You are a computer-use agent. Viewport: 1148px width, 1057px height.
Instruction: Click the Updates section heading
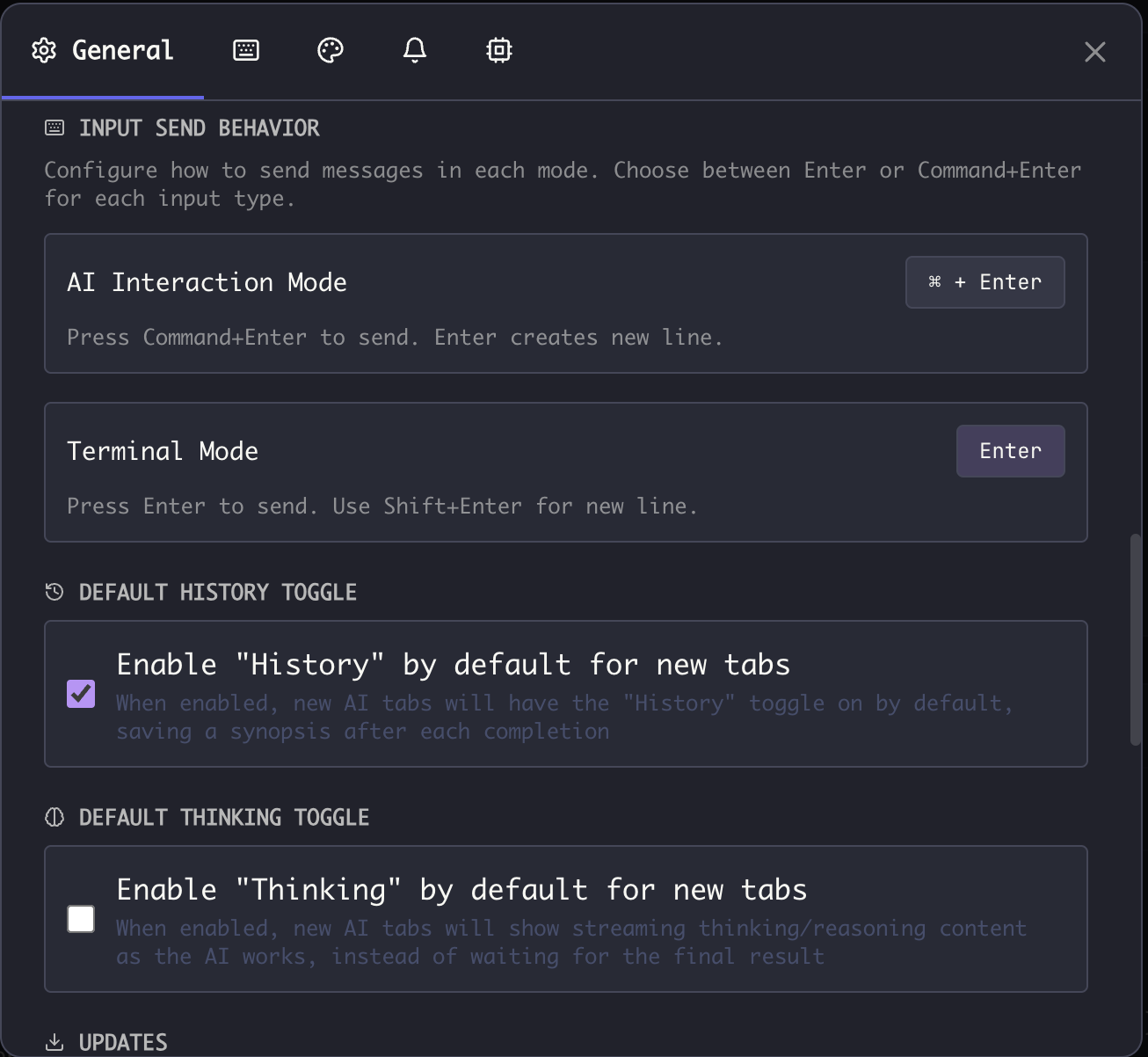pos(123,1041)
